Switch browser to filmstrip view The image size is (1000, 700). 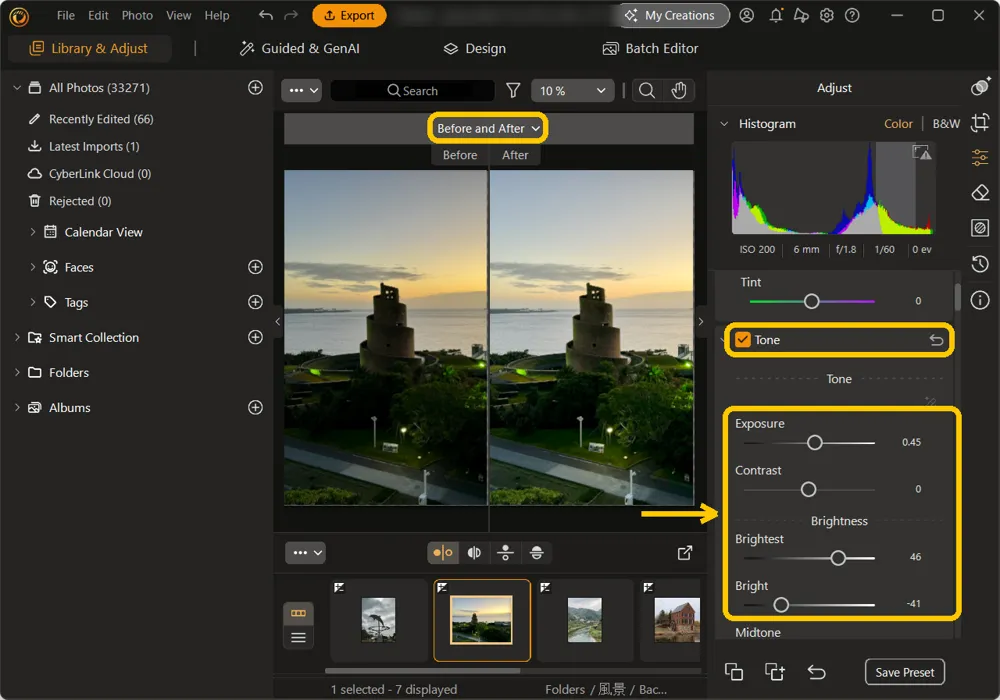click(298, 613)
